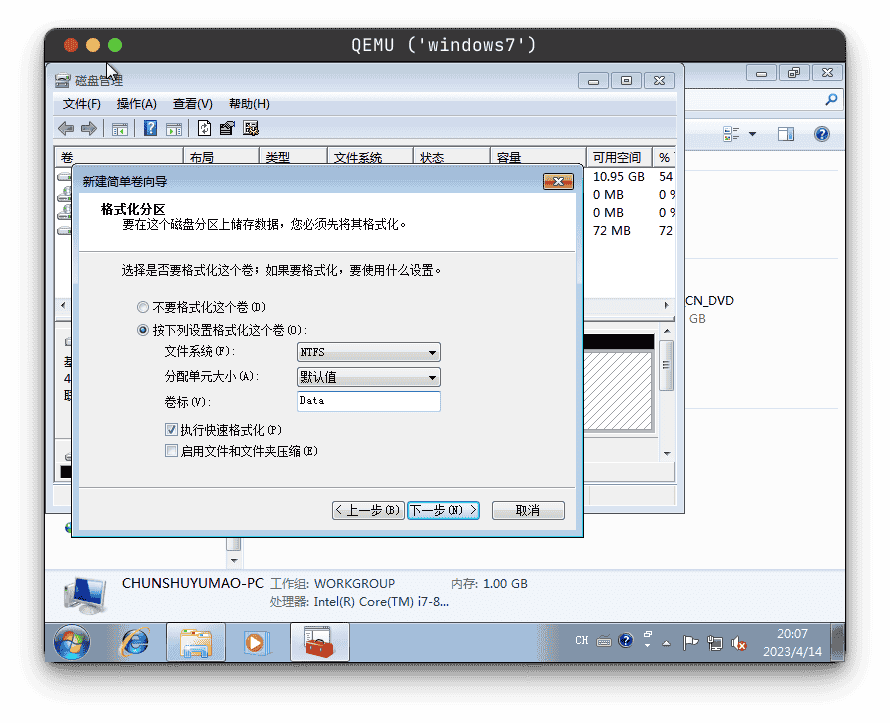This screenshot has width=890, height=723.
Task: Click the tray help question mark icon
Action: [625, 641]
